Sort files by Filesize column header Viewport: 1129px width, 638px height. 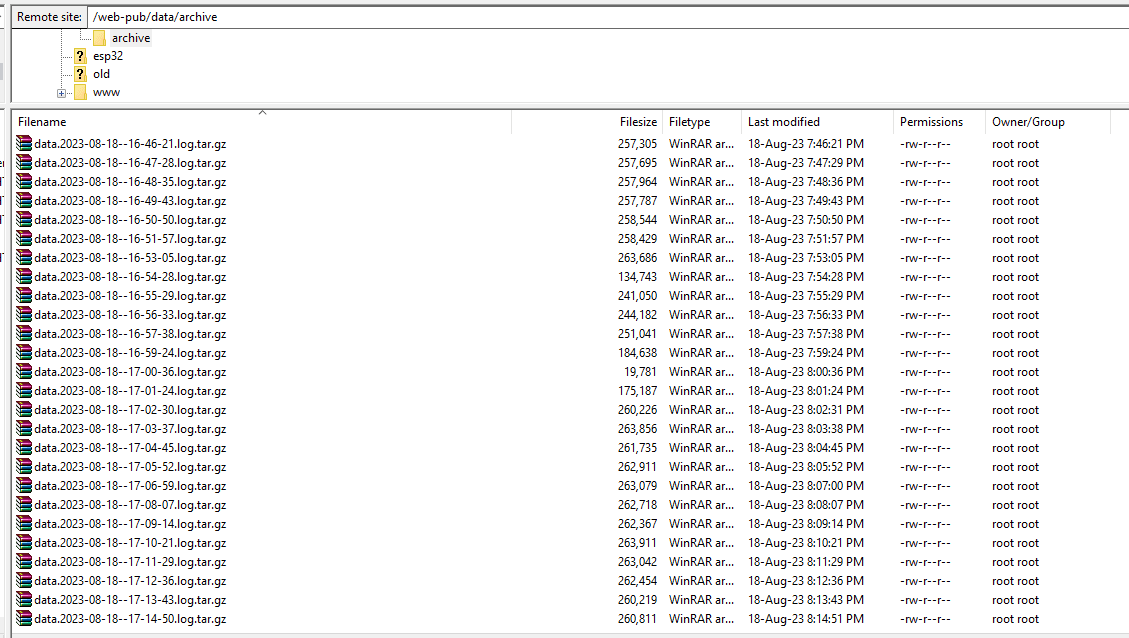pos(587,122)
